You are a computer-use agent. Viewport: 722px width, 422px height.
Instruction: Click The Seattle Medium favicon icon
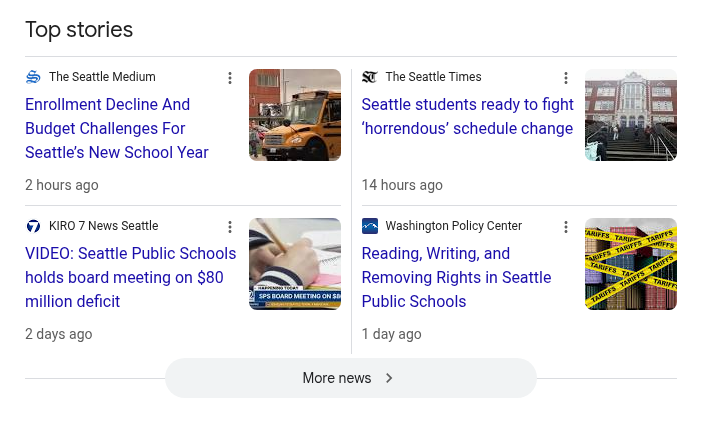(x=33, y=77)
